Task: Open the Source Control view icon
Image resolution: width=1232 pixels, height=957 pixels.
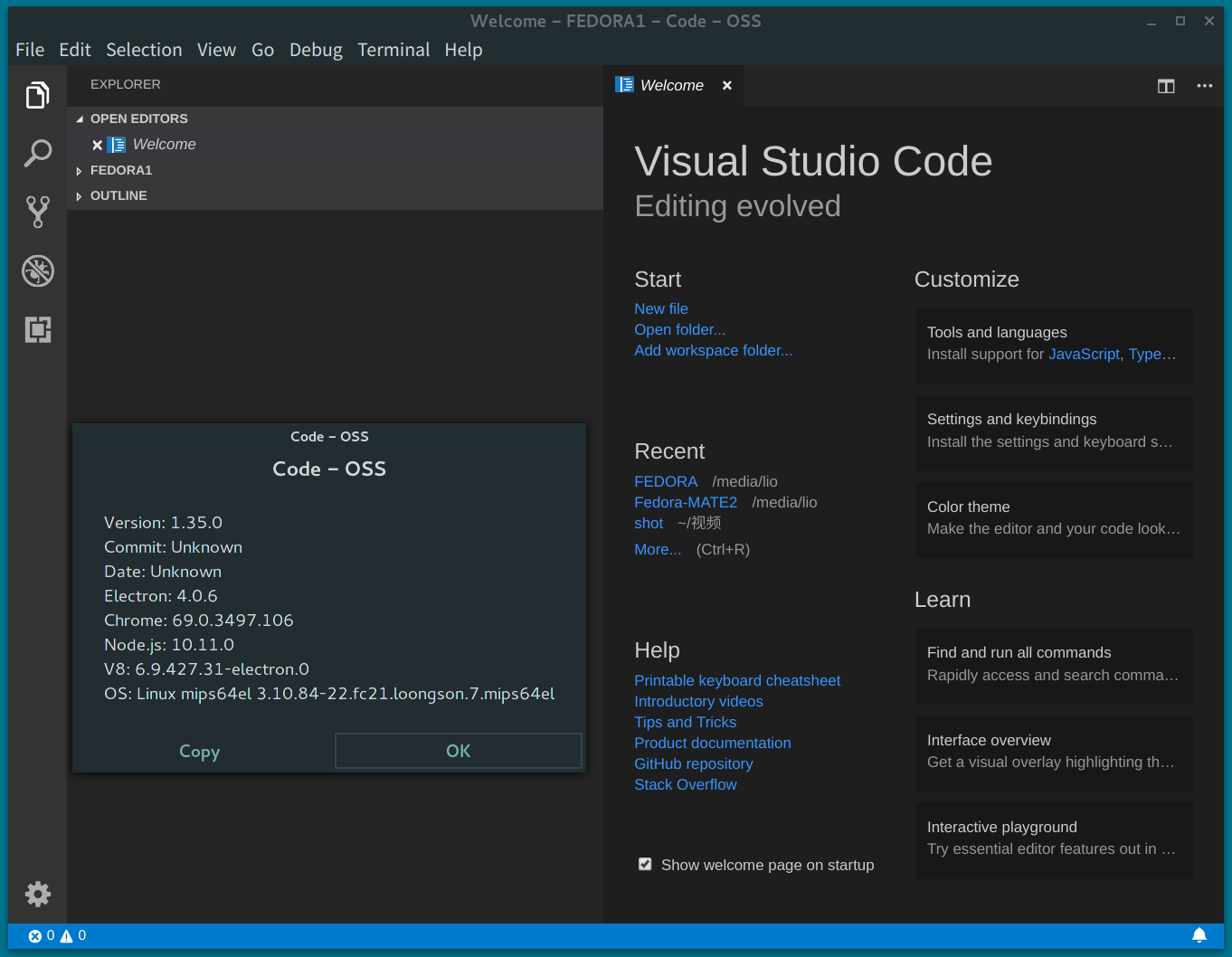Action: click(37, 212)
